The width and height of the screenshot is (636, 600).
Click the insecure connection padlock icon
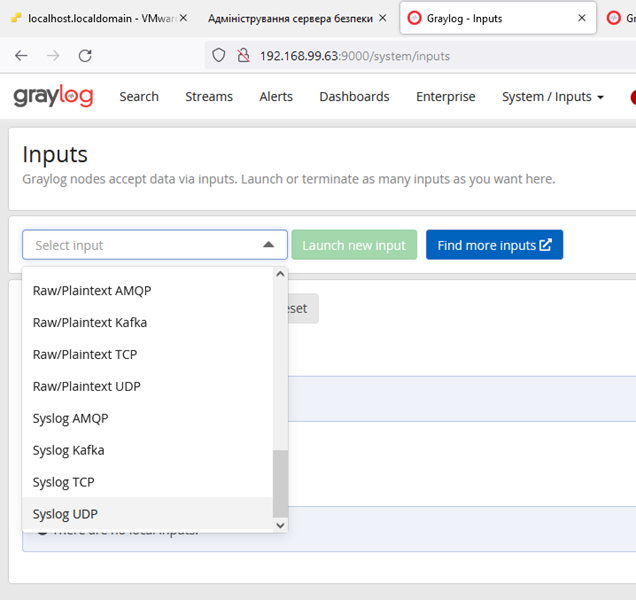[x=243, y=56]
